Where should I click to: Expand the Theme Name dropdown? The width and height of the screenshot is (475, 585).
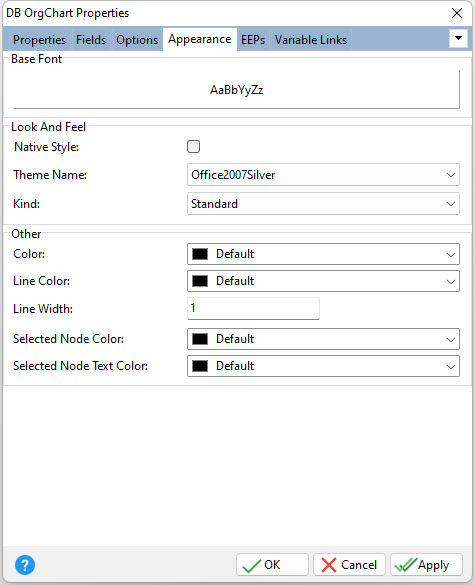[323, 175]
